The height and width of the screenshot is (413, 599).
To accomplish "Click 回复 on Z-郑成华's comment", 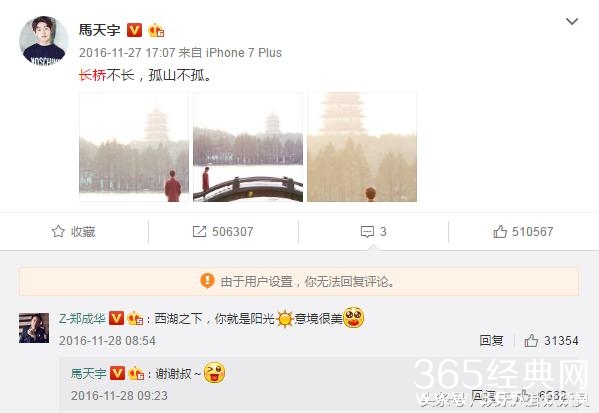I will tap(491, 340).
